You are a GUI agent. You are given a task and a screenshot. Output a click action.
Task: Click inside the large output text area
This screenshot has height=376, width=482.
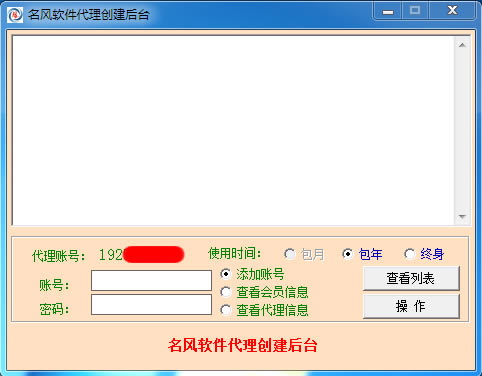point(233,130)
